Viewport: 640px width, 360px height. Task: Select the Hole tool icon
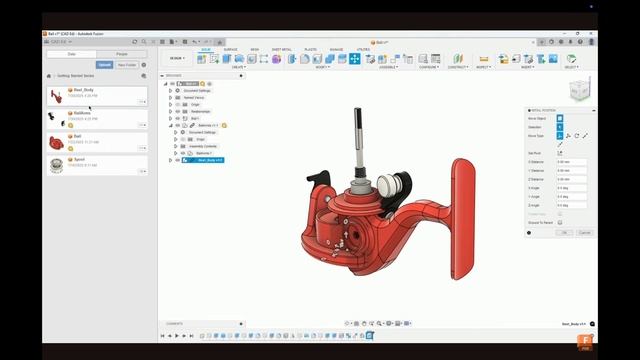251,59
